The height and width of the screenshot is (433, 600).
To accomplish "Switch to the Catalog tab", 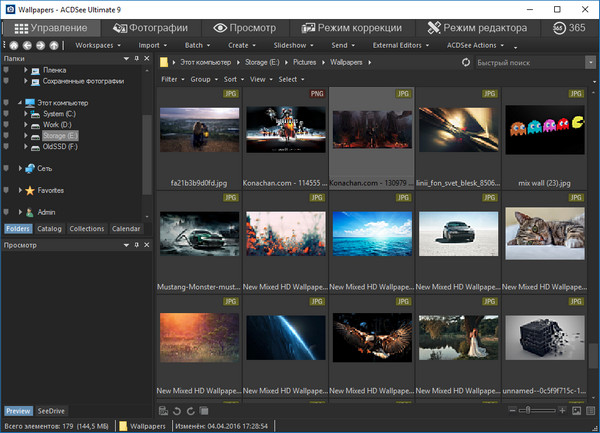I will click(x=49, y=229).
